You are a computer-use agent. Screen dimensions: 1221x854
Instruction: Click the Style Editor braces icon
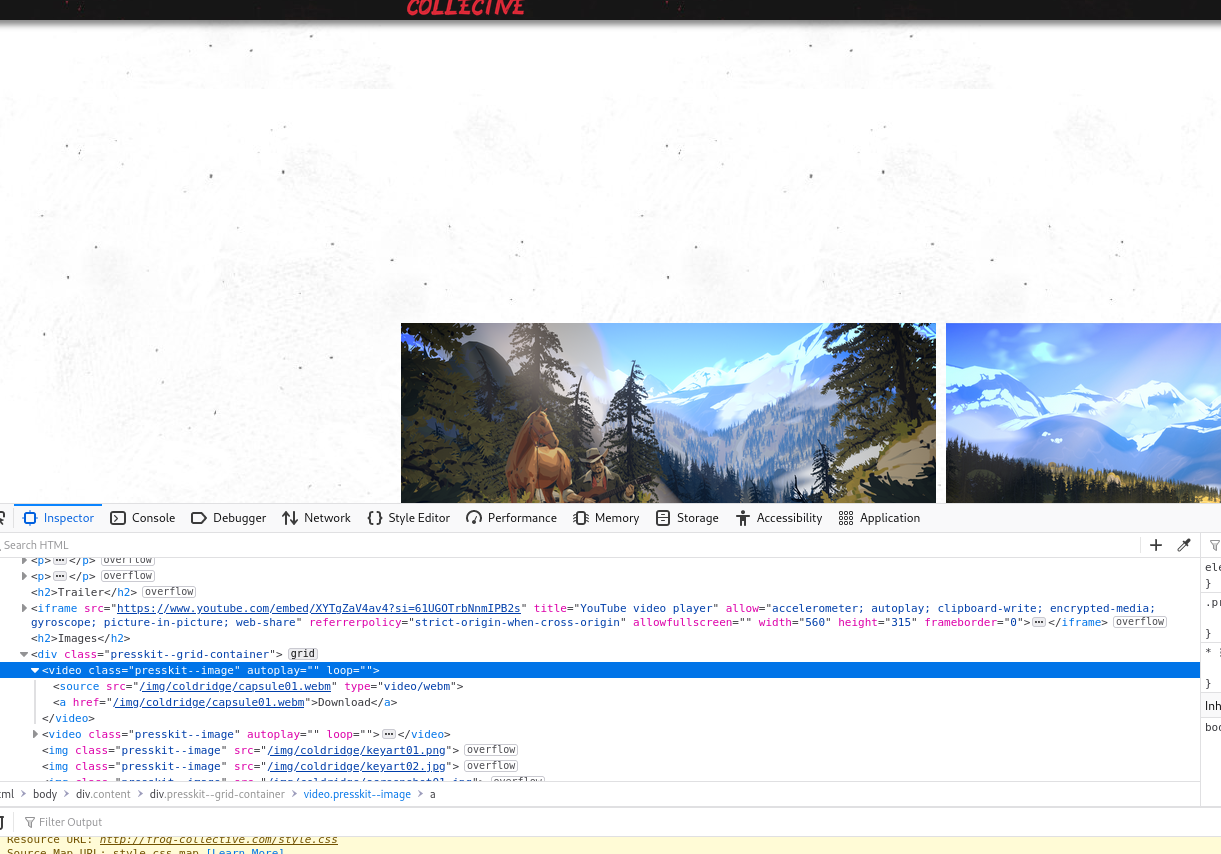point(375,518)
